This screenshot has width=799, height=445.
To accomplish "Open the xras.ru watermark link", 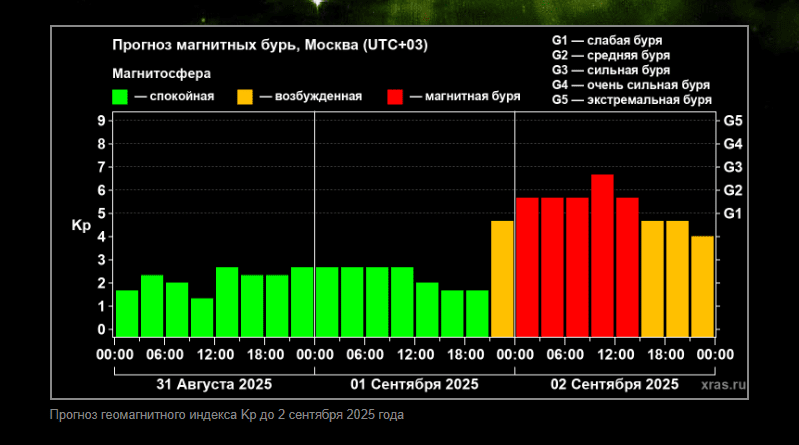I will point(724,383).
